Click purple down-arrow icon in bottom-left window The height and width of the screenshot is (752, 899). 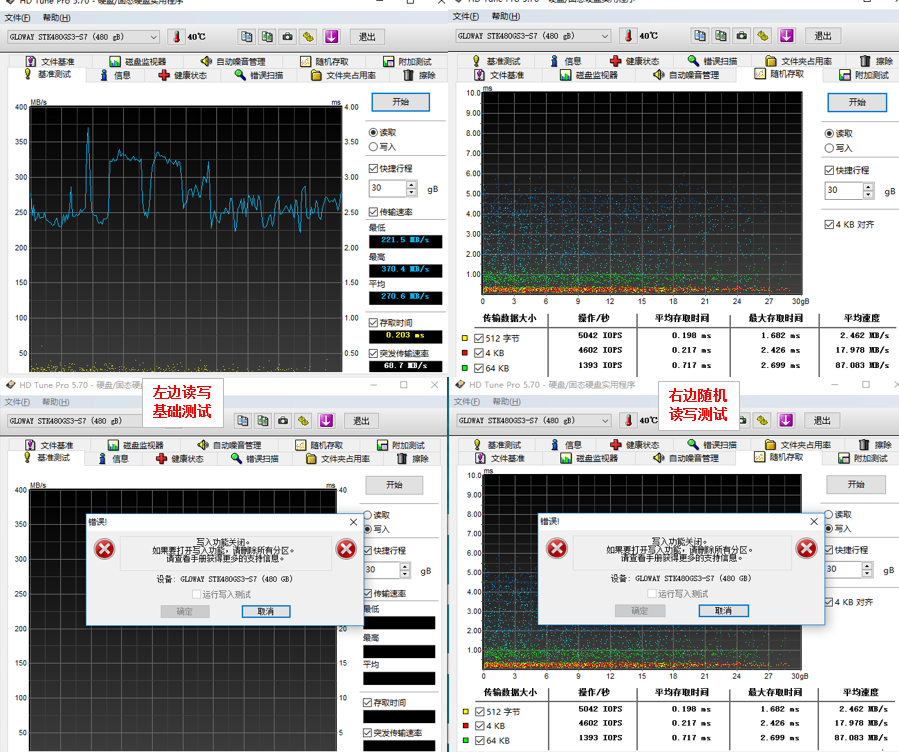point(326,421)
